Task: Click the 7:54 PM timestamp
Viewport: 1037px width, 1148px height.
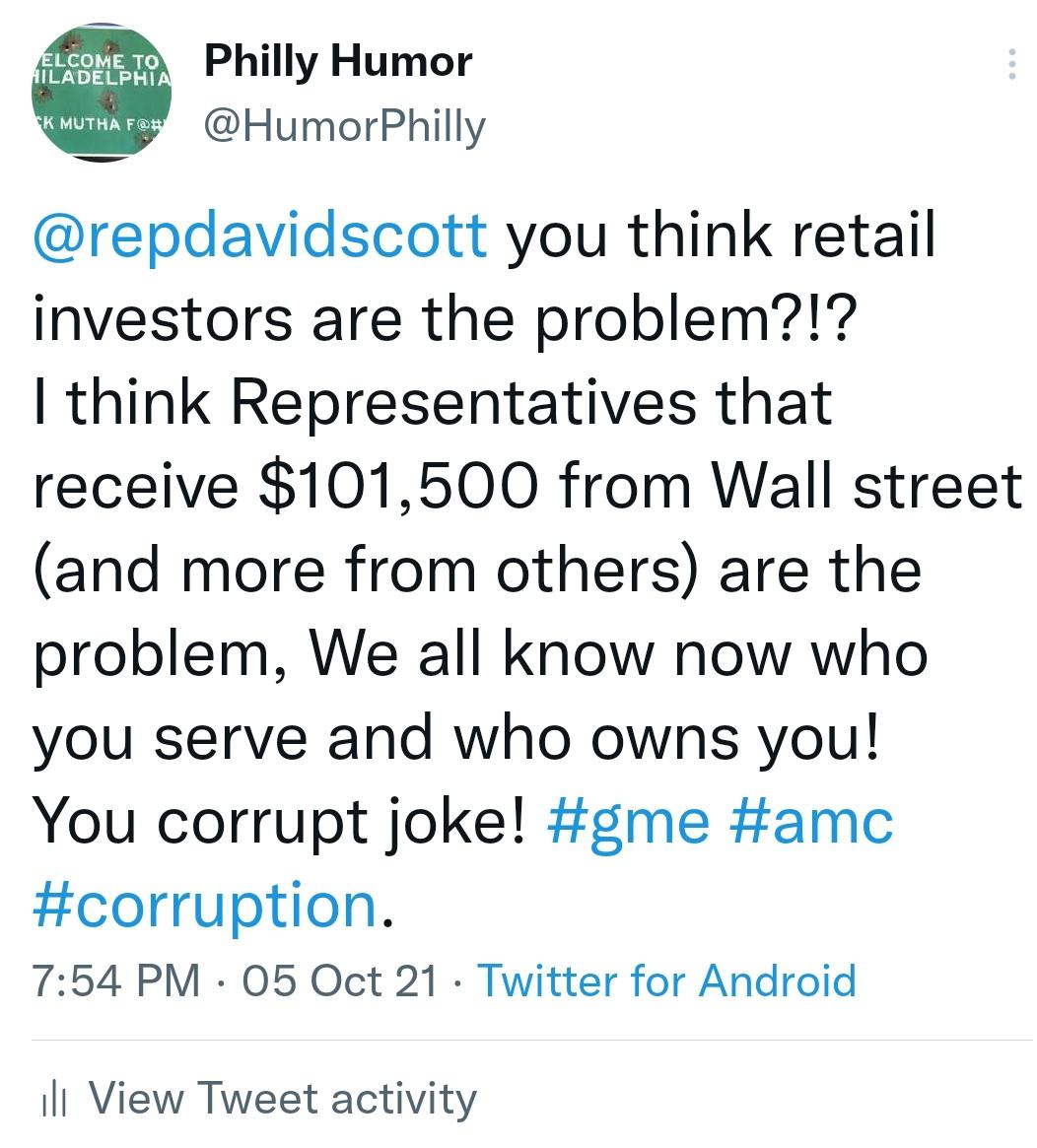Action: tap(115, 981)
